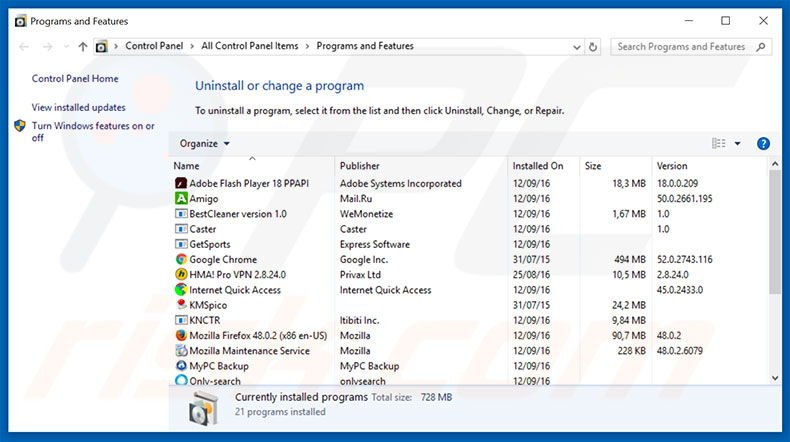Expand the chevron after Control Panel breadcrumb
Viewport: 790px width, 442px height.
pyautogui.click(x=192, y=46)
